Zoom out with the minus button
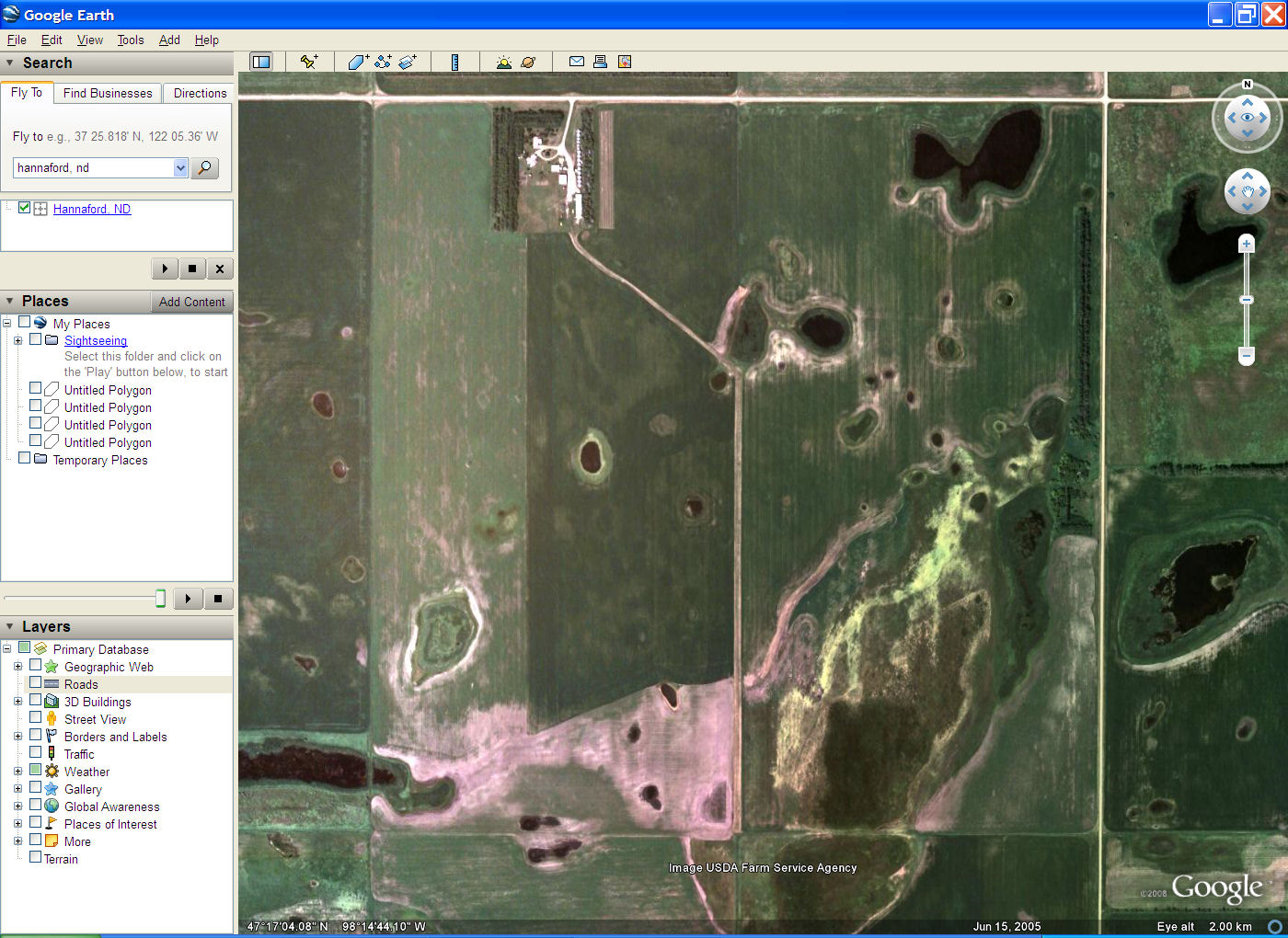This screenshot has width=1288, height=938. tap(1247, 355)
